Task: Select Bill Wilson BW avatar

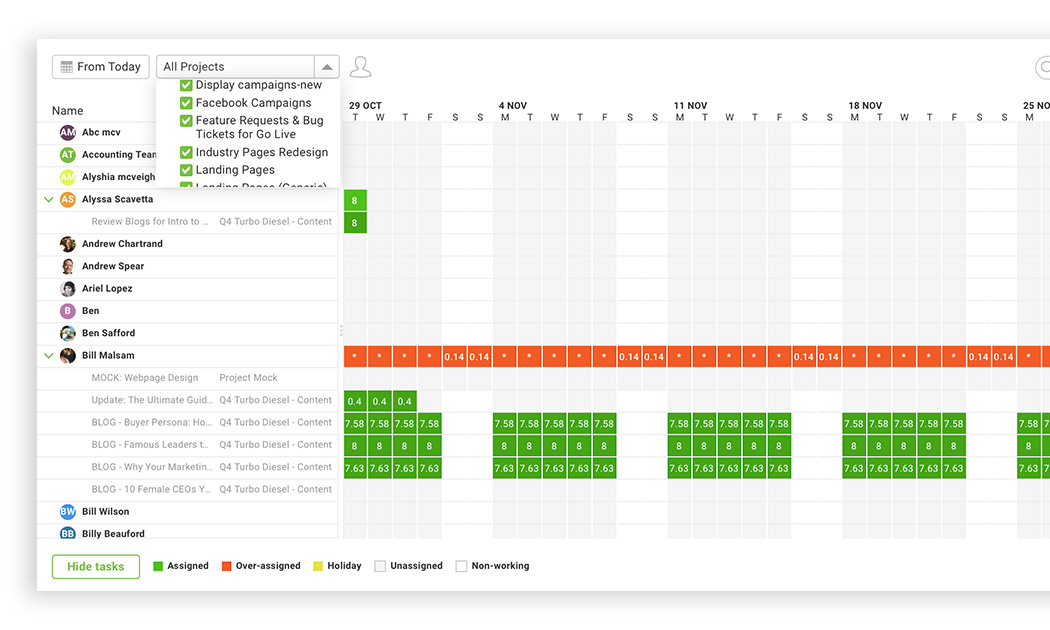Action: [x=68, y=511]
